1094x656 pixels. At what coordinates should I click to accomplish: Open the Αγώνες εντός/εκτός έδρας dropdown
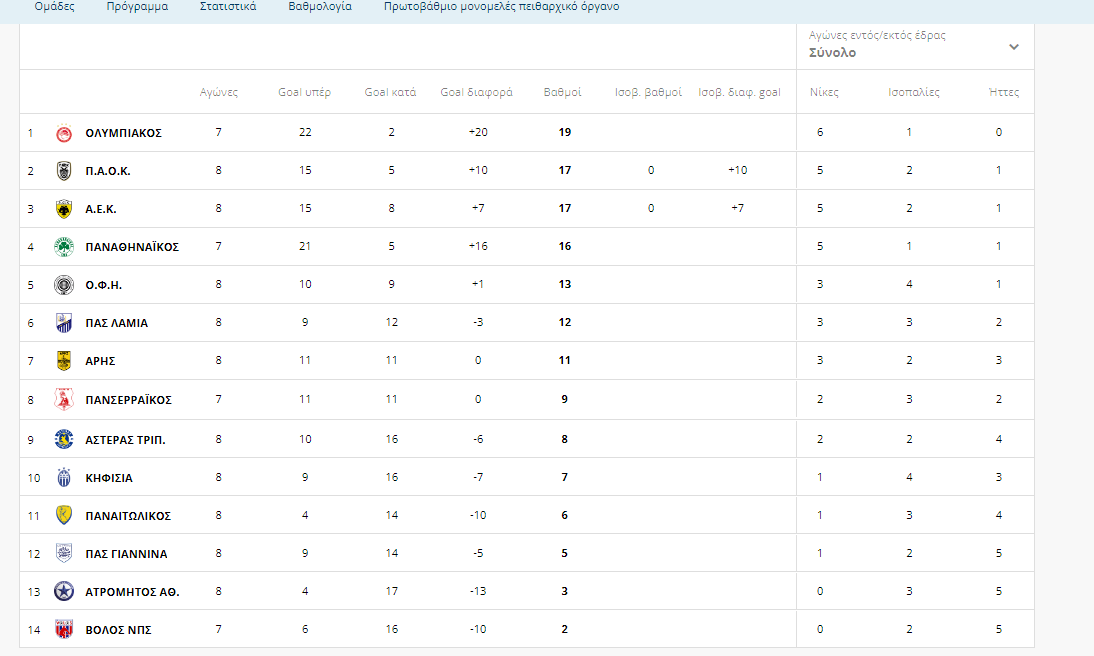pyautogui.click(x=915, y=46)
